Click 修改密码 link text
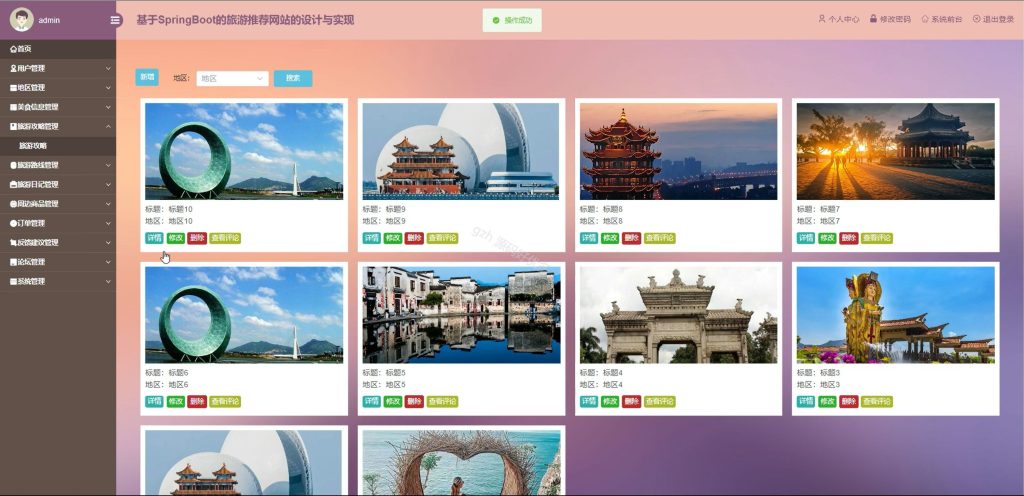This screenshot has width=1024, height=496. coord(895,20)
